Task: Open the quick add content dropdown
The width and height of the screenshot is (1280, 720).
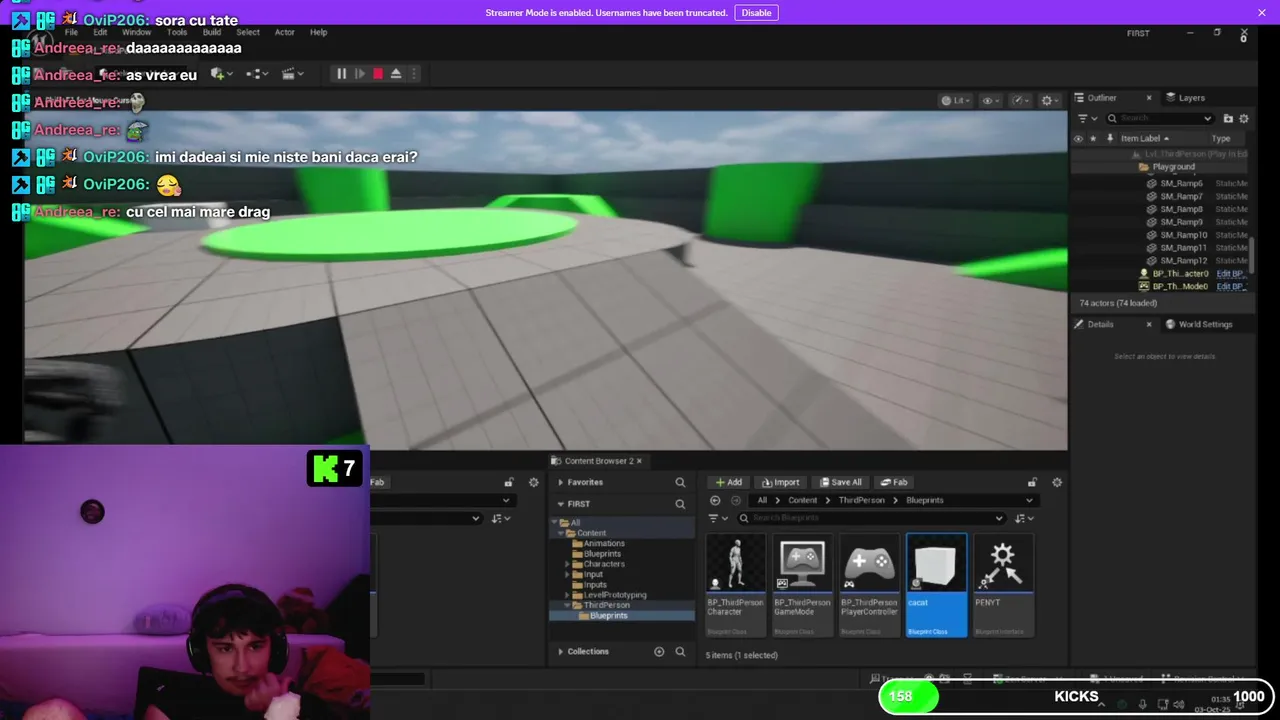Action: coord(220,74)
